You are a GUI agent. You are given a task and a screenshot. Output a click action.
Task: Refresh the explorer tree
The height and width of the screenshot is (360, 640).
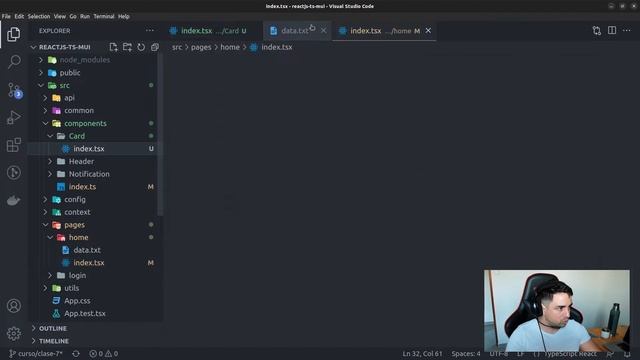(x=141, y=47)
